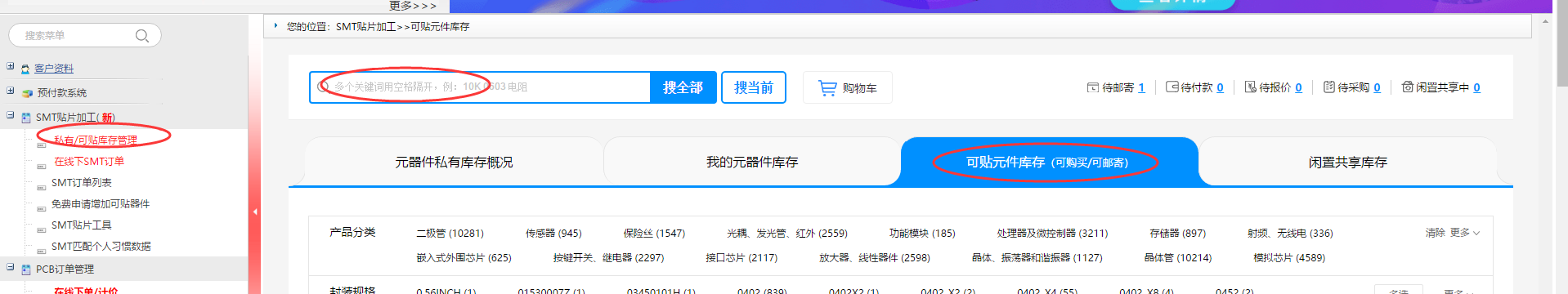This screenshot has height=294, width=1568.
Task: Click the item icon beside SMT订单列表
Action: click(41, 187)
